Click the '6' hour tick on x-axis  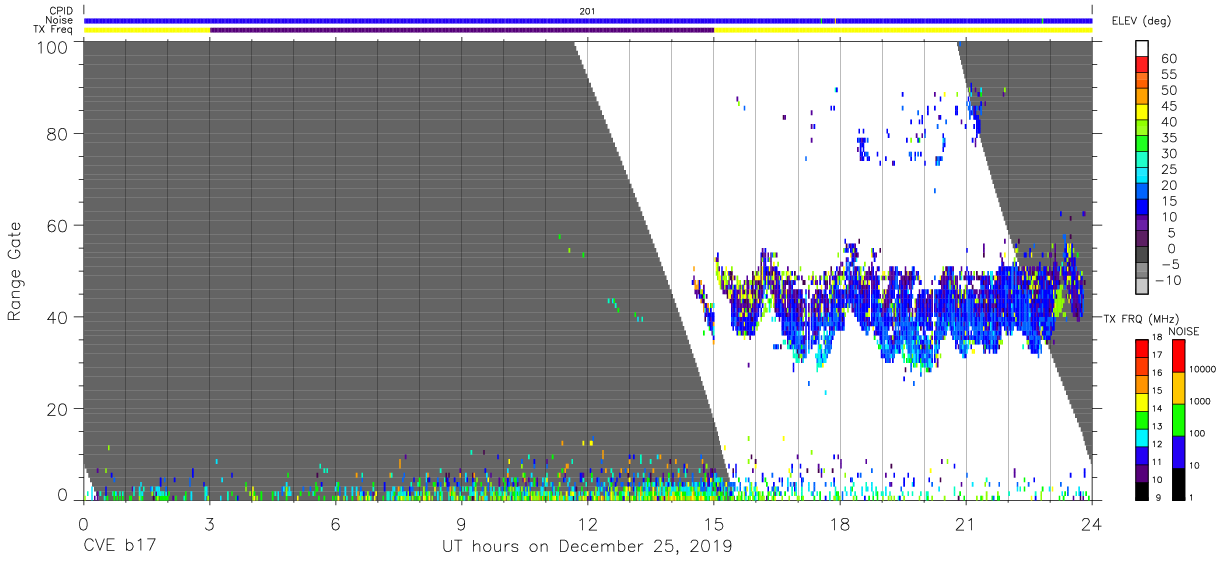point(335,523)
